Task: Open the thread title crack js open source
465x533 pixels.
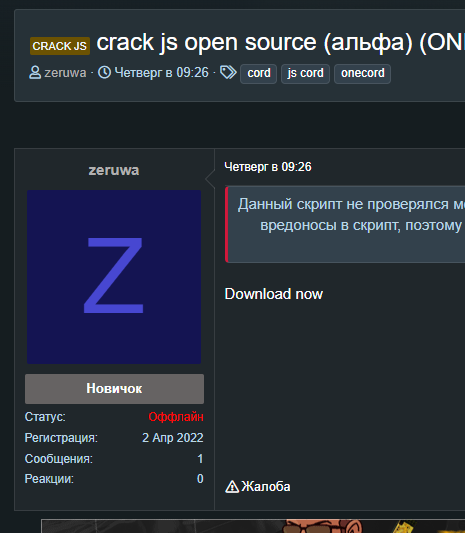Action: pyautogui.click(x=280, y=42)
